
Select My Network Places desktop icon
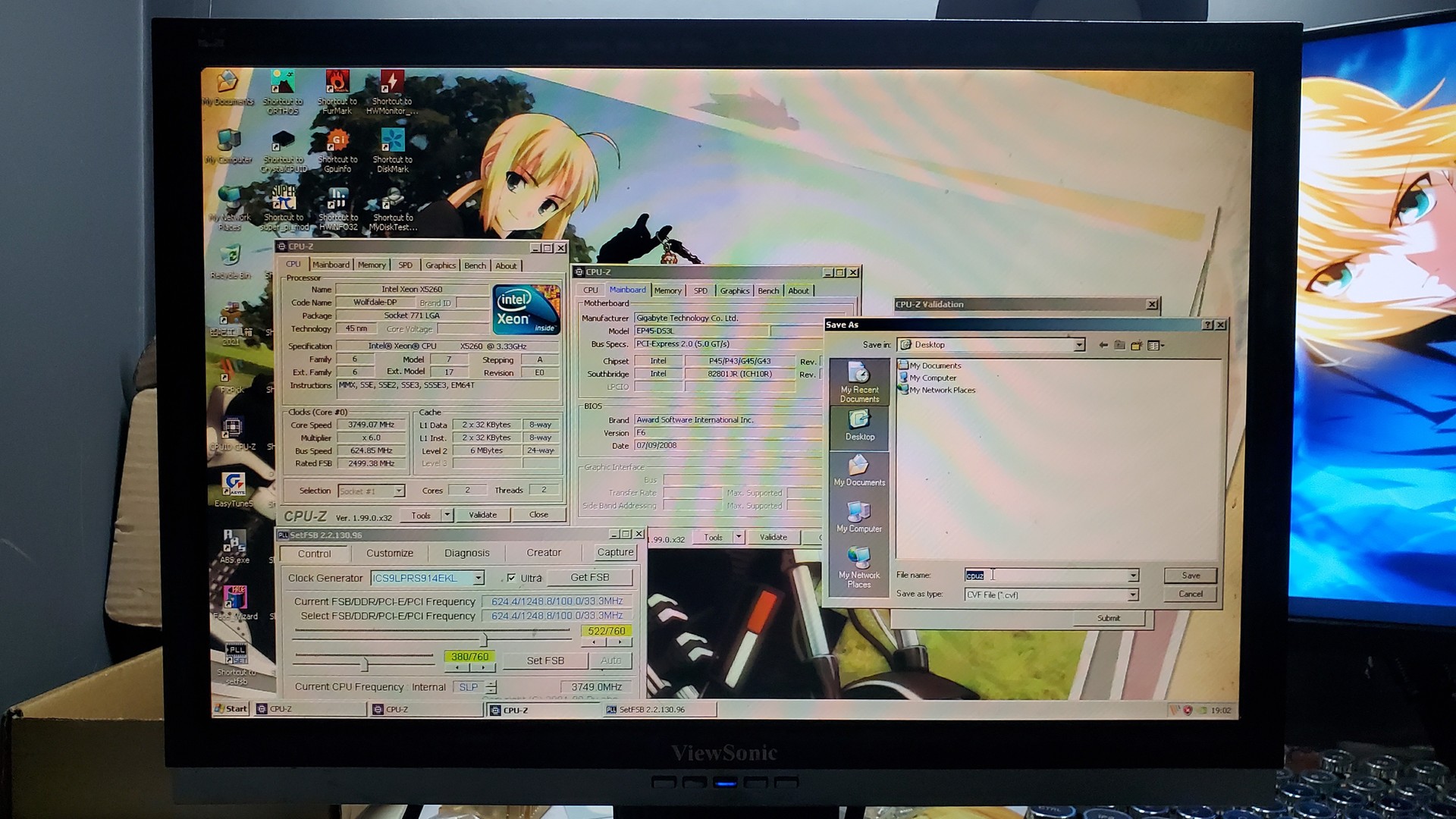click(x=230, y=209)
